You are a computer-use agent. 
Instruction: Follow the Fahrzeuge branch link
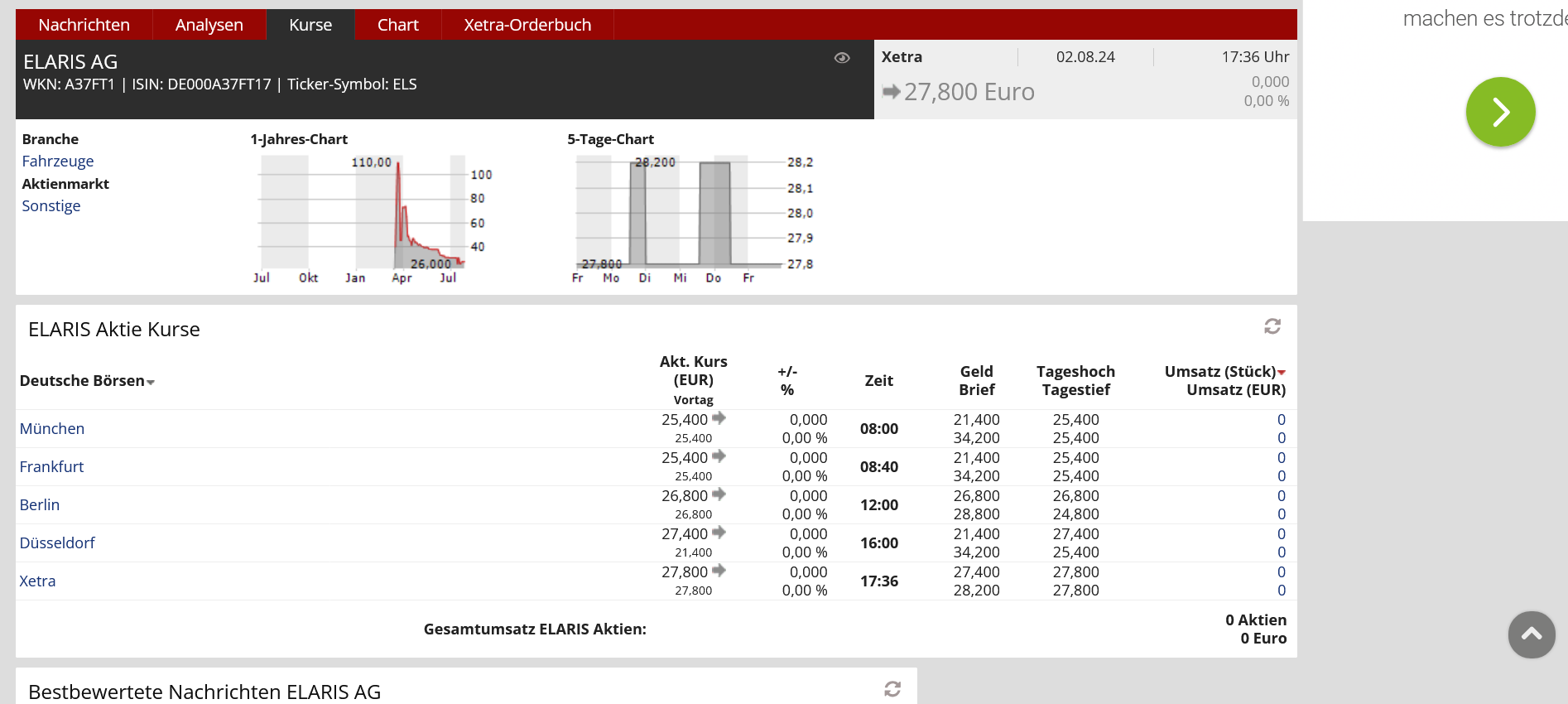click(x=57, y=162)
